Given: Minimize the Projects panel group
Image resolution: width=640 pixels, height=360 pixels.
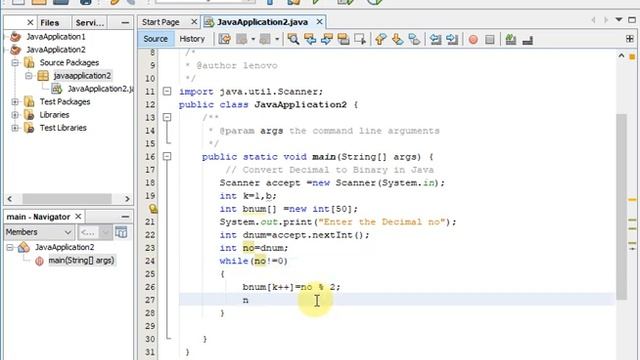Looking at the screenshot, I should click(125, 23).
